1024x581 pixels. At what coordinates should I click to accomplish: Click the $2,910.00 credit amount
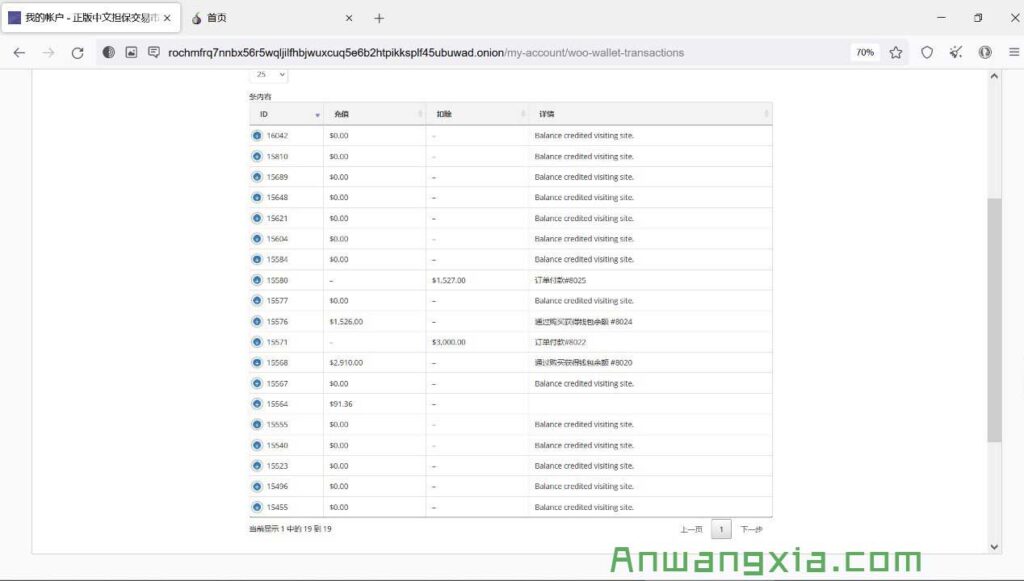click(x=346, y=362)
